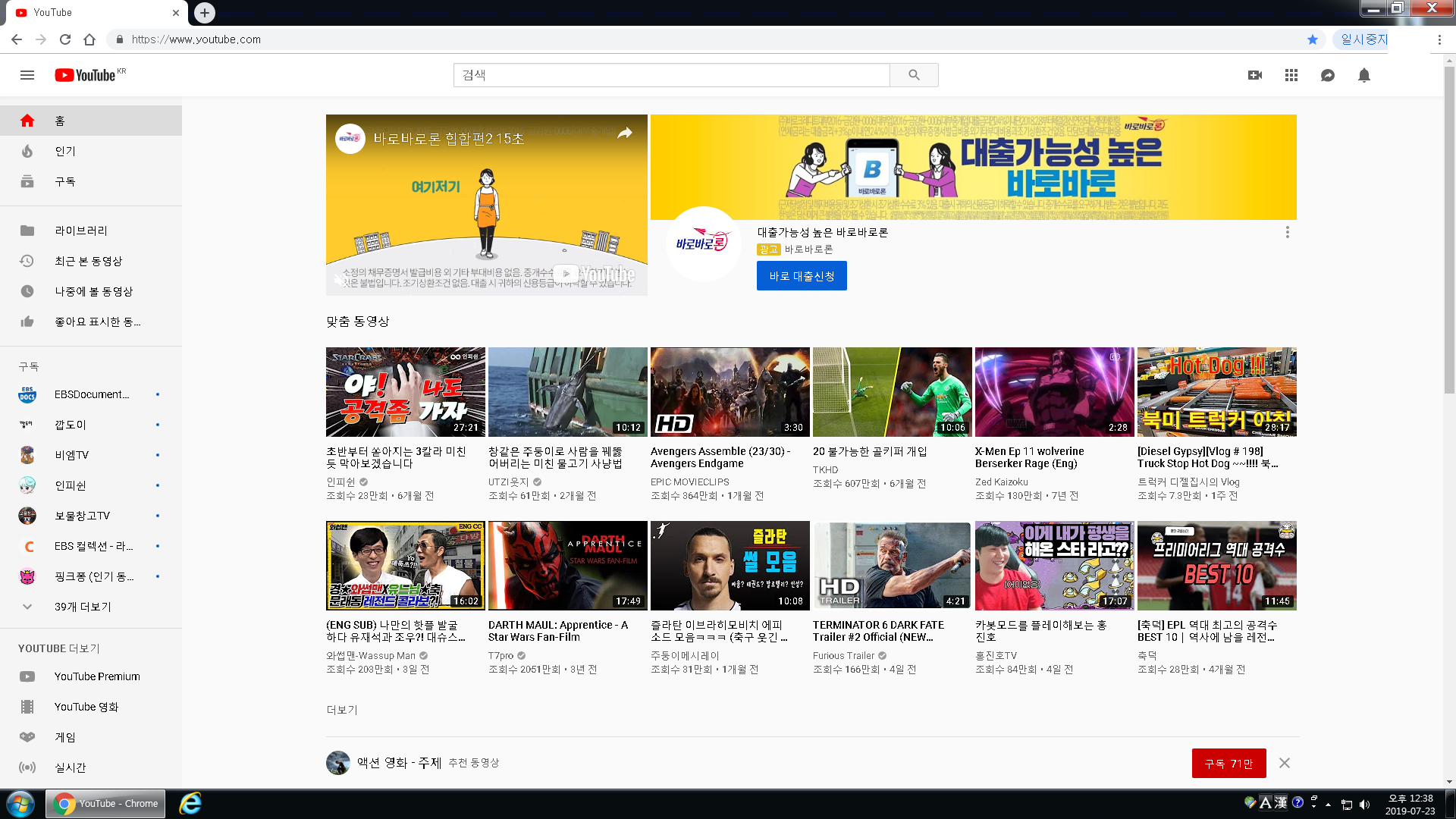Open the 인기 trending flame item
1456x819 pixels.
tap(91, 151)
